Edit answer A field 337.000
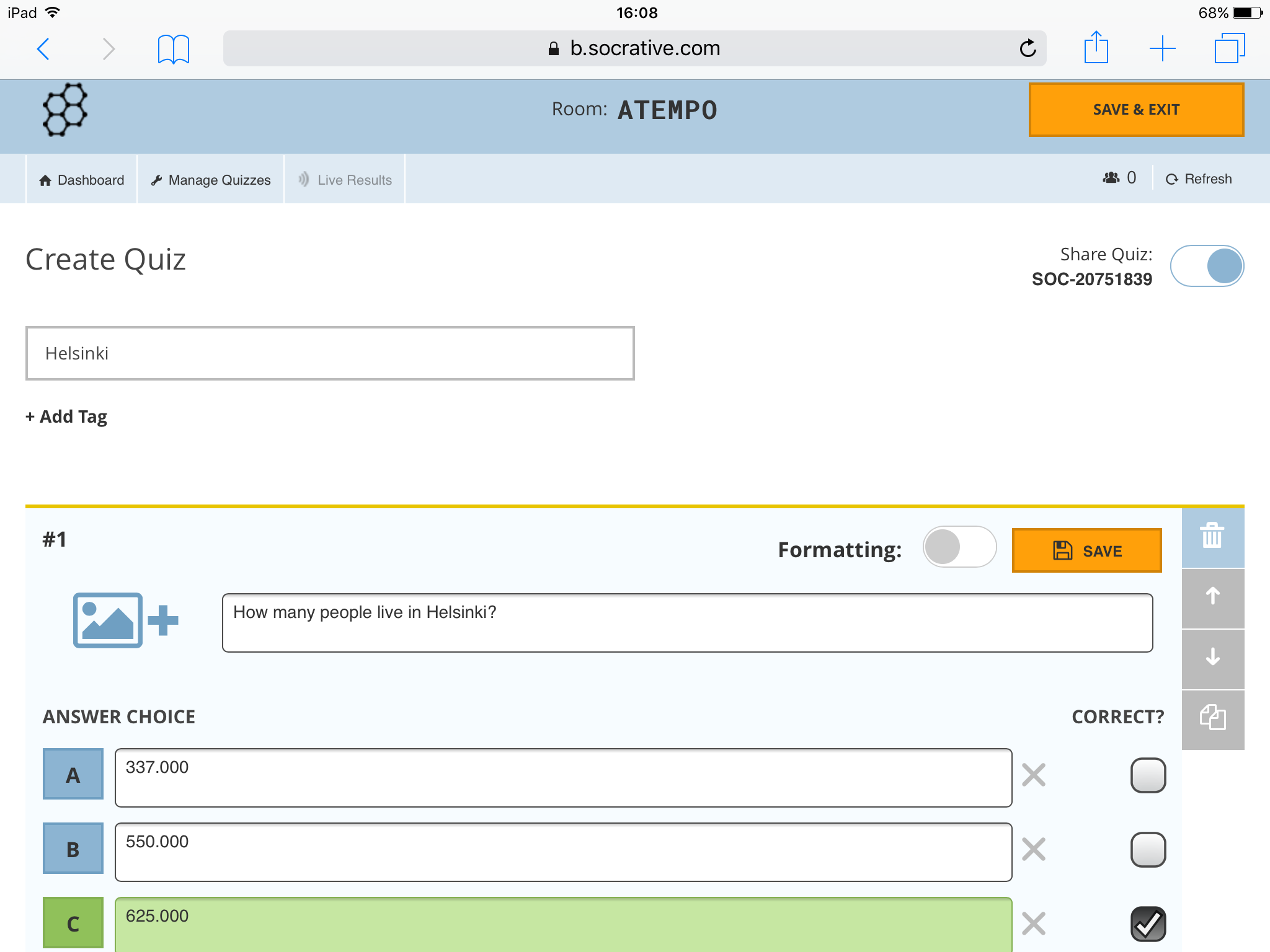Viewport: 1270px width, 952px height. click(x=563, y=778)
